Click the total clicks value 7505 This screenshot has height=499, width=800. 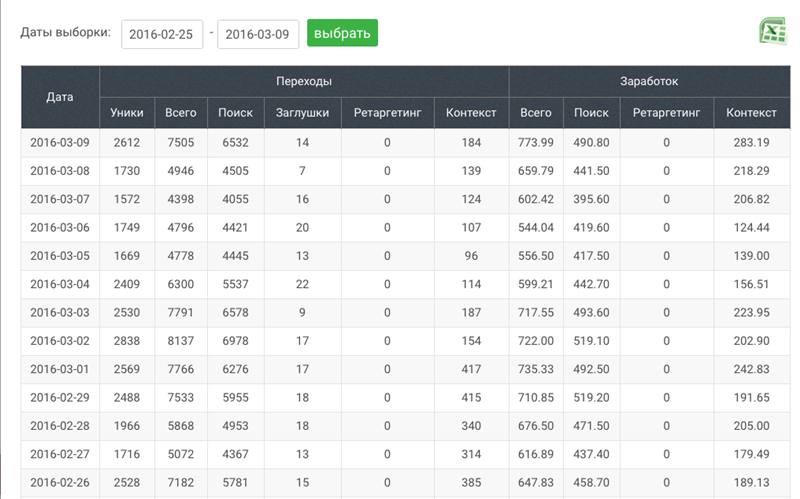point(181,142)
